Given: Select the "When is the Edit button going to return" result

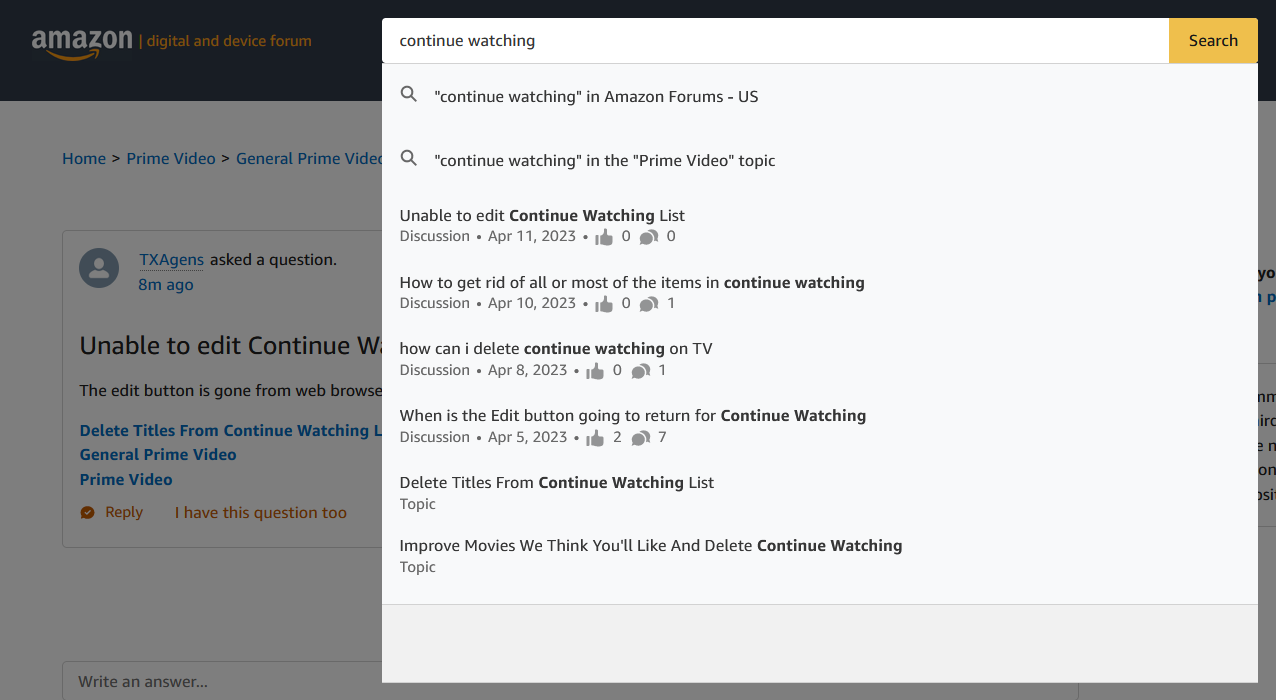Looking at the screenshot, I should click(632, 415).
